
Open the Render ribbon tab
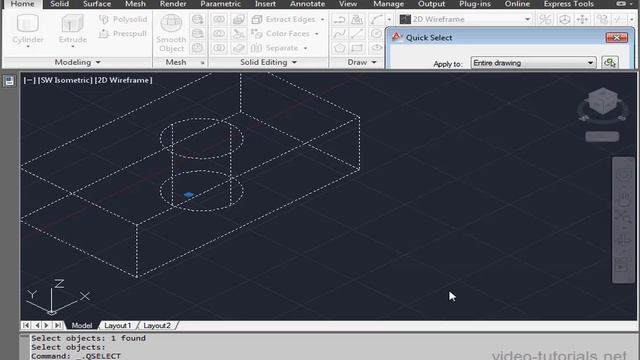173,4
